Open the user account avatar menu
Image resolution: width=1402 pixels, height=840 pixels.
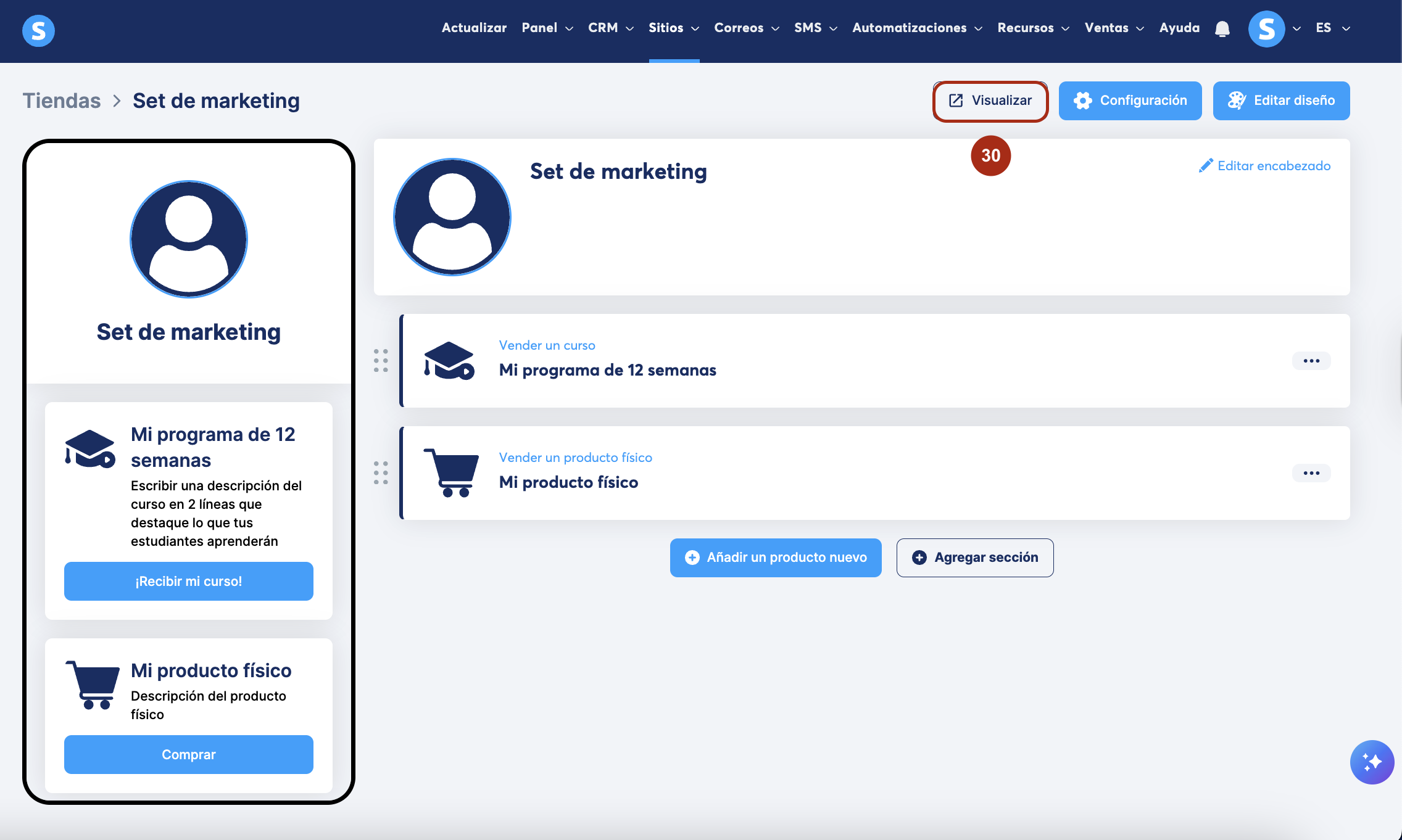1267,29
